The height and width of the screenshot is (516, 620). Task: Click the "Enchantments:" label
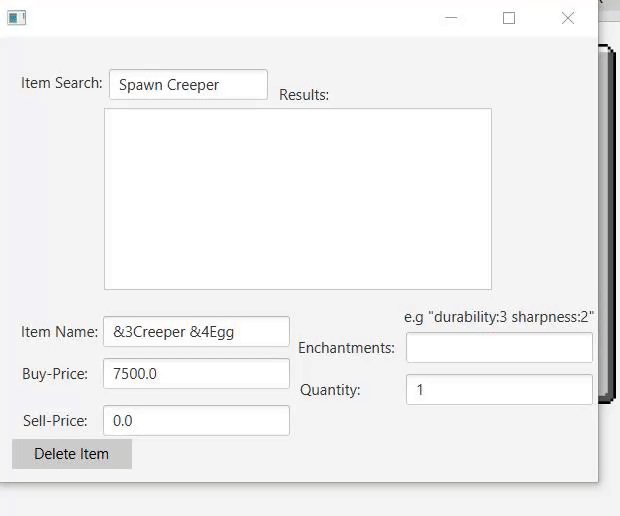tap(346, 348)
